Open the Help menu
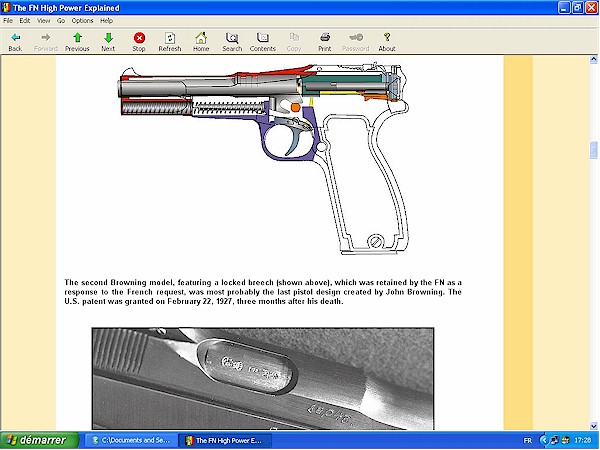 [x=106, y=21]
